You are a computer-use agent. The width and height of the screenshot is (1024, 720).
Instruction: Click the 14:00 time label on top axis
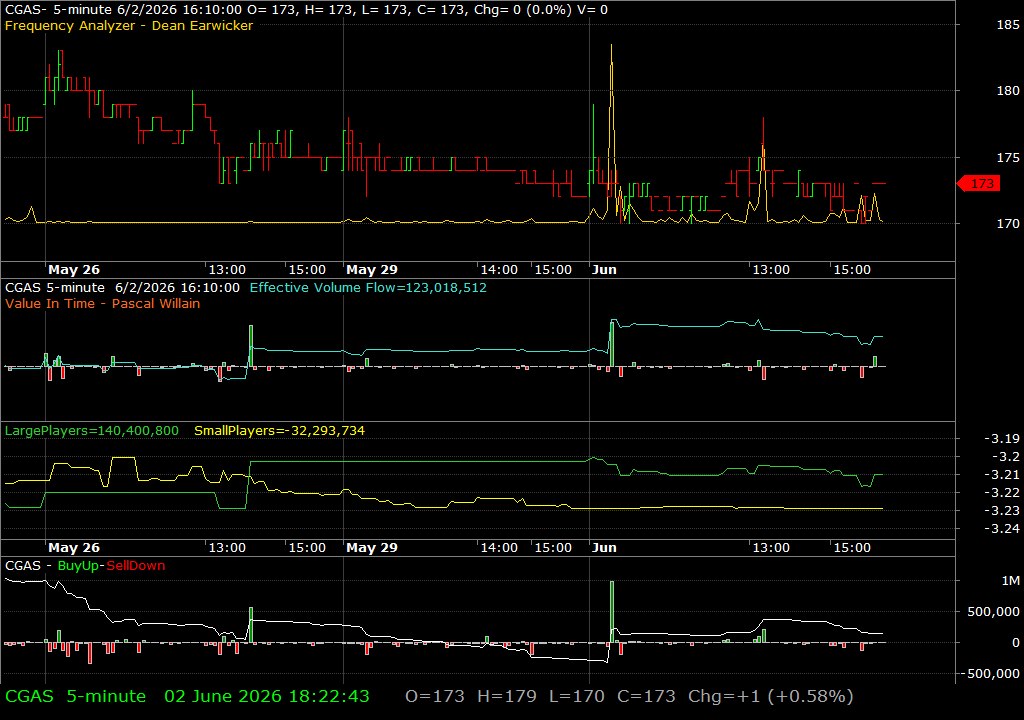click(499, 269)
